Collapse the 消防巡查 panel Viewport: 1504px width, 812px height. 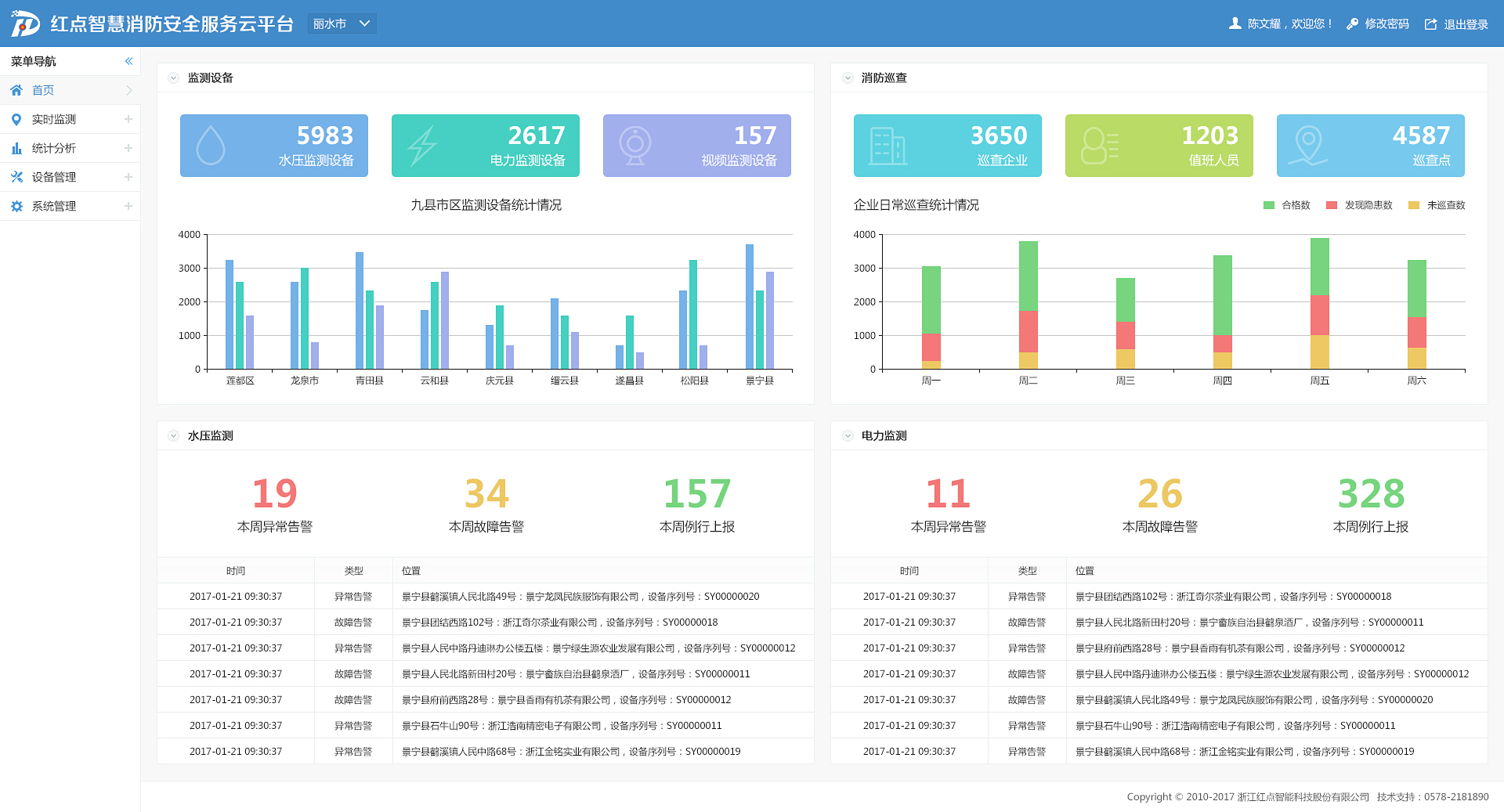(848, 78)
